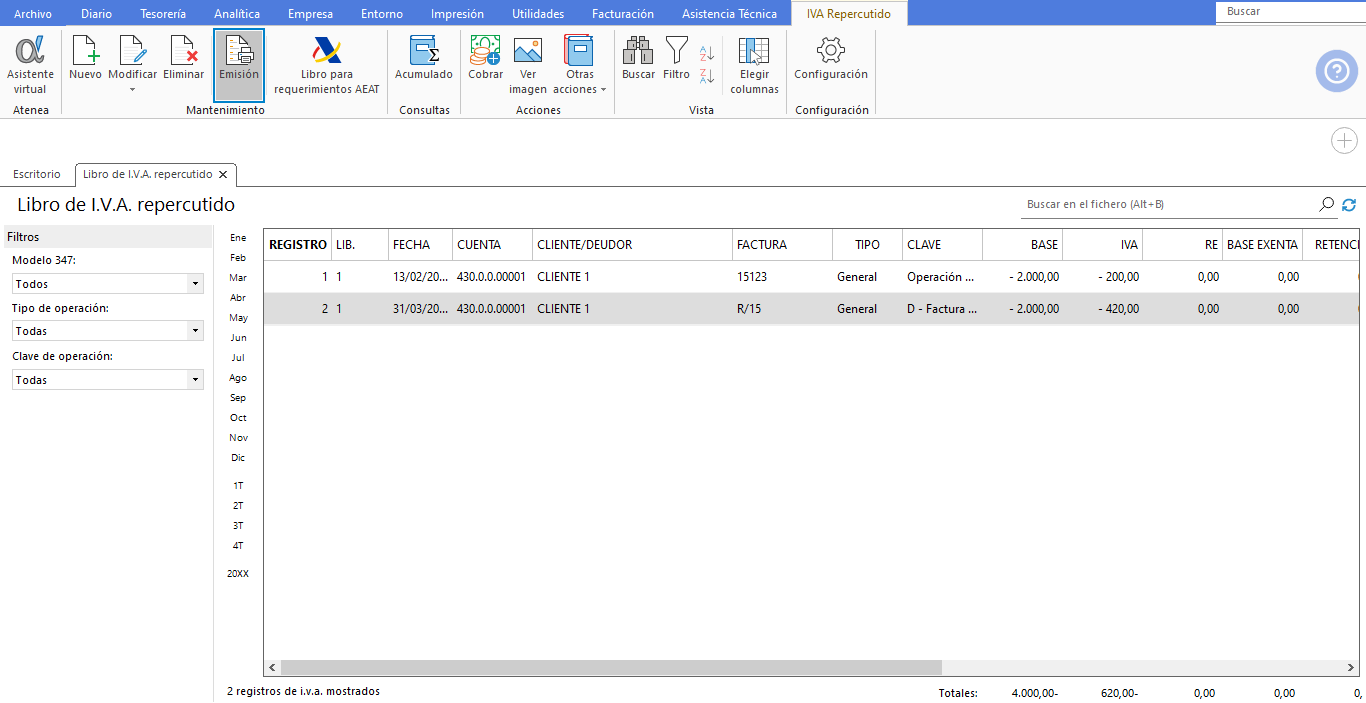The width and height of the screenshot is (1366, 703).
Task: Filter by first quarter 1T
Action: pos(238,486)
